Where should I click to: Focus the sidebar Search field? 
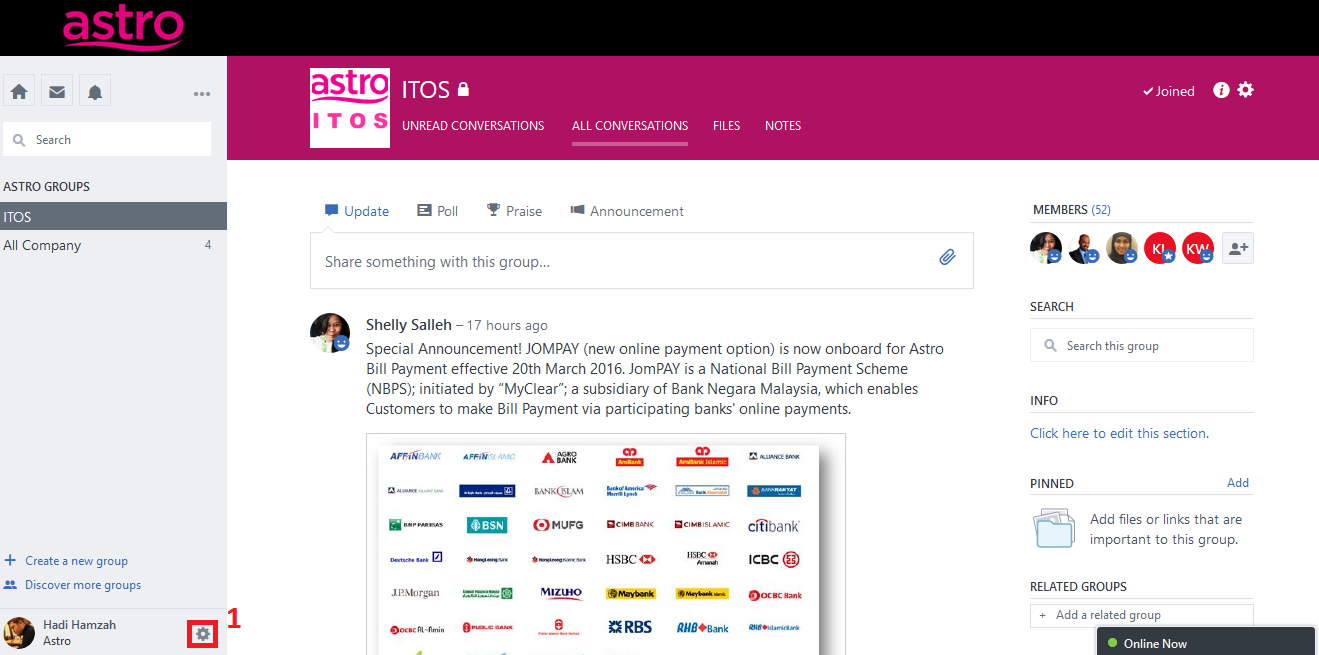click(x=107, y=140)
